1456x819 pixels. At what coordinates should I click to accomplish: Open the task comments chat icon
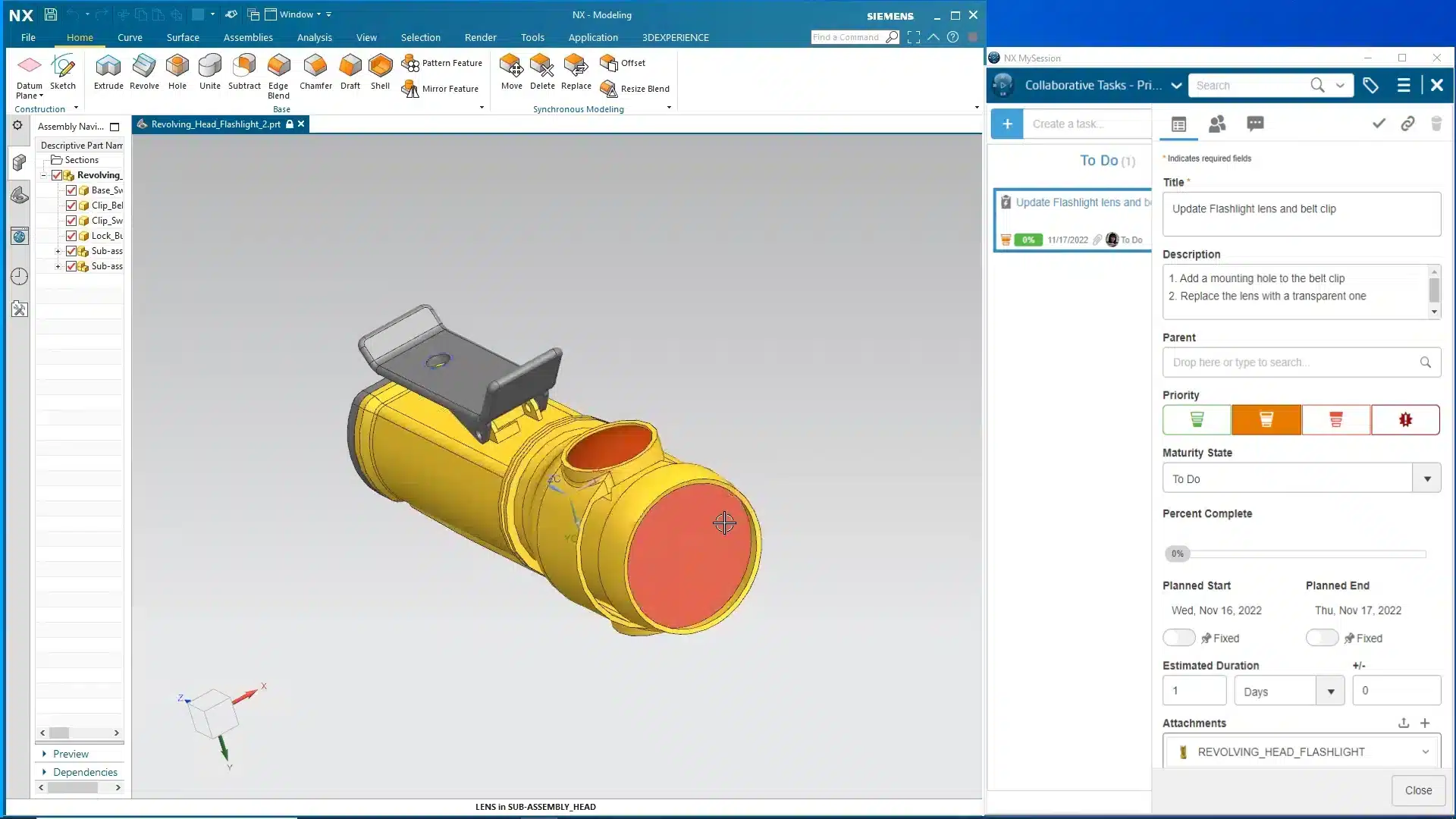(x=1255, y=124)
